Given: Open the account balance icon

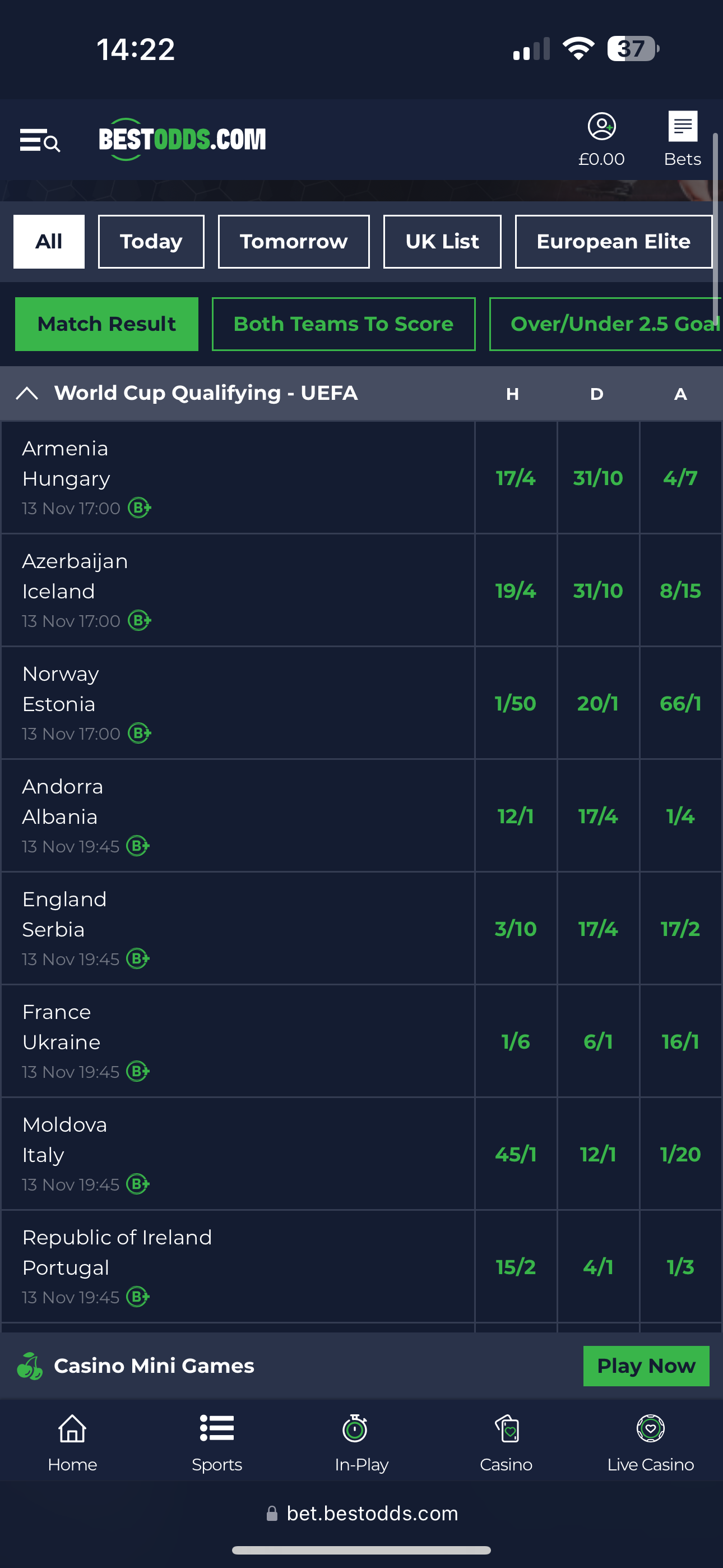Looking at the screenshot, I should (601, 127).
